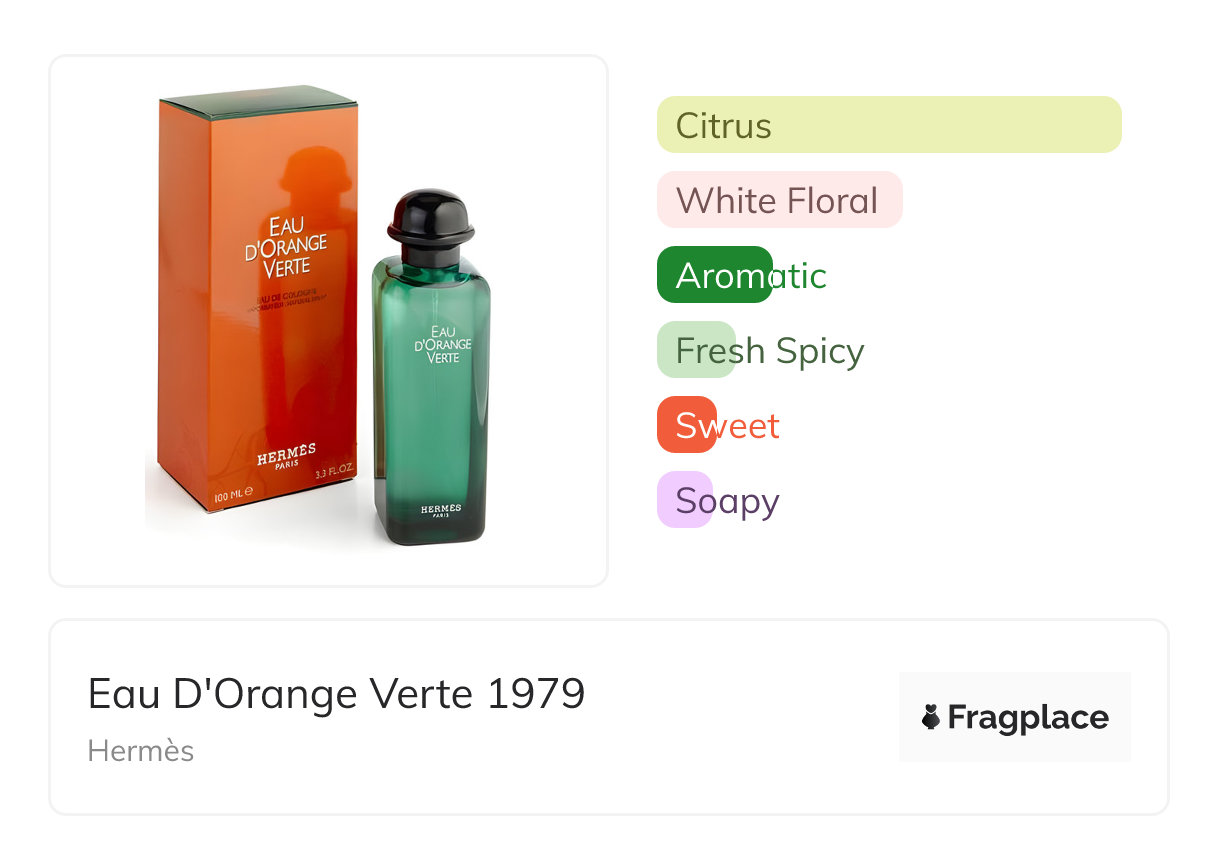Click the Fragplace perfume bottle logo icon
Image resolution: width=1218 pixels, height=864 pixels.
click(x=931, y=717)
